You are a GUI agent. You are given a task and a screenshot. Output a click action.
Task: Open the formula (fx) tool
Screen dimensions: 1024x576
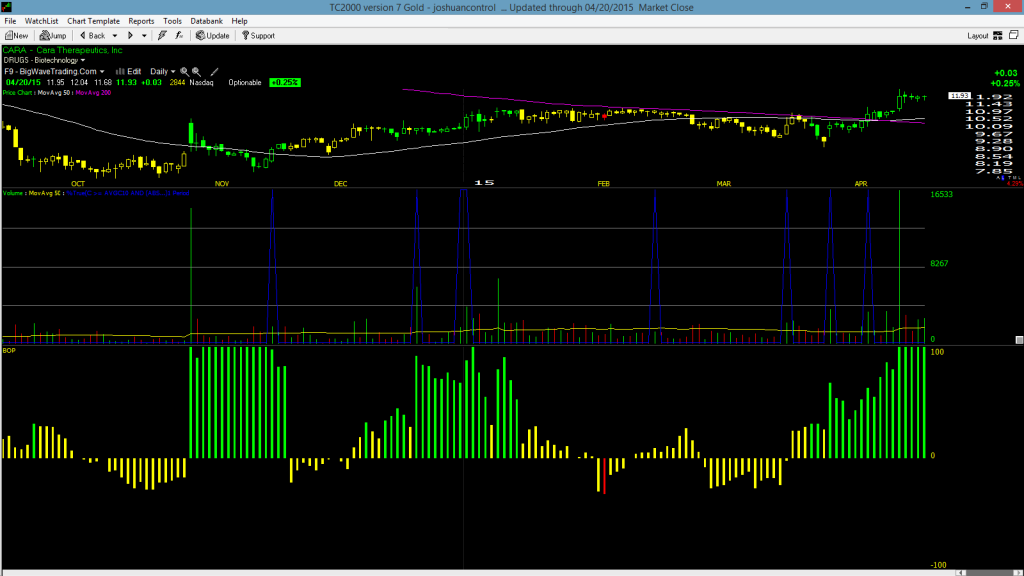click(179, 36)
